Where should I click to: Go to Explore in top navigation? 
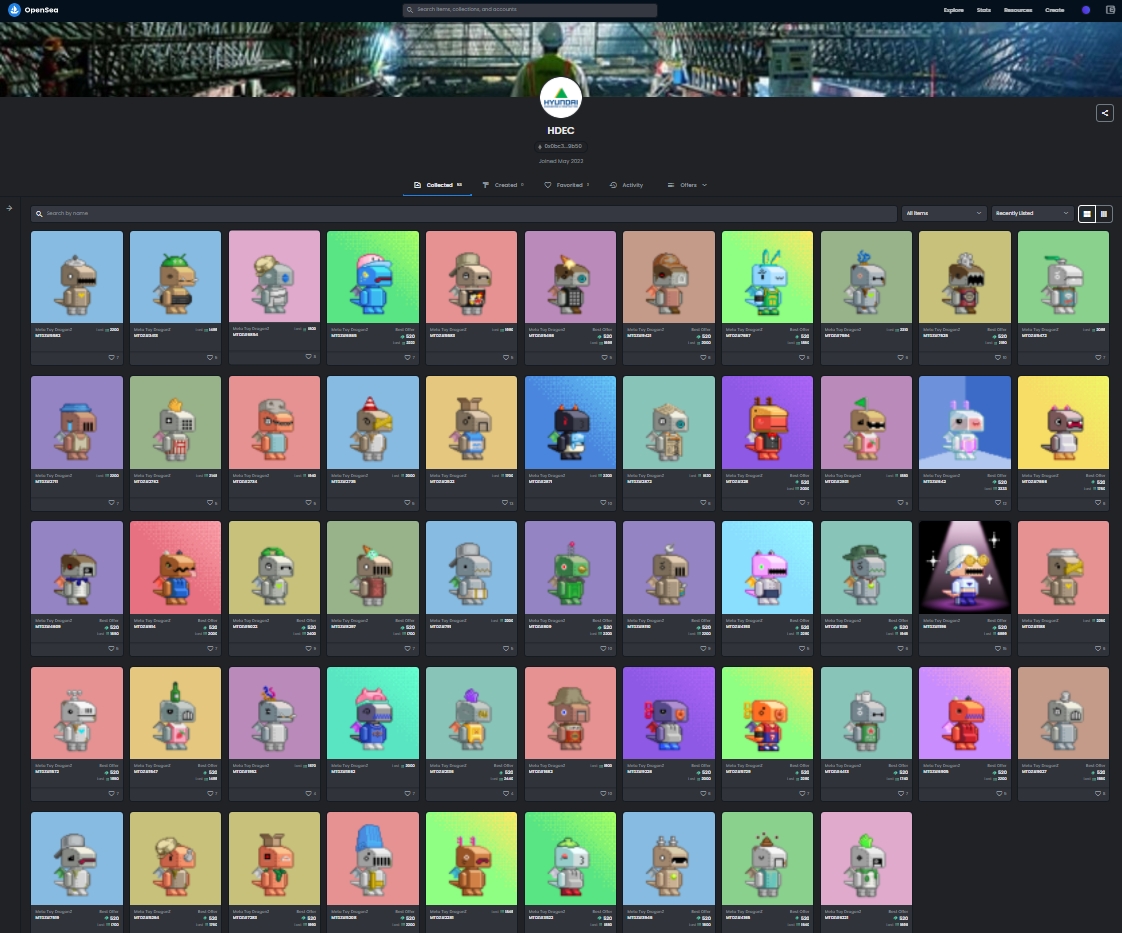click(x=954, y=10)
